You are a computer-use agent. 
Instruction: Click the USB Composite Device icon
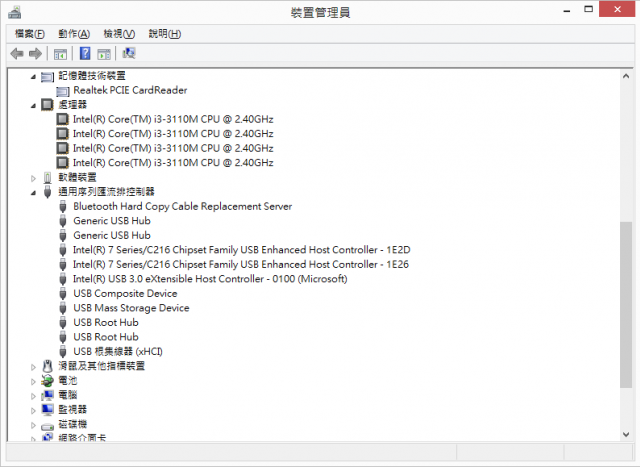(63, 294)
